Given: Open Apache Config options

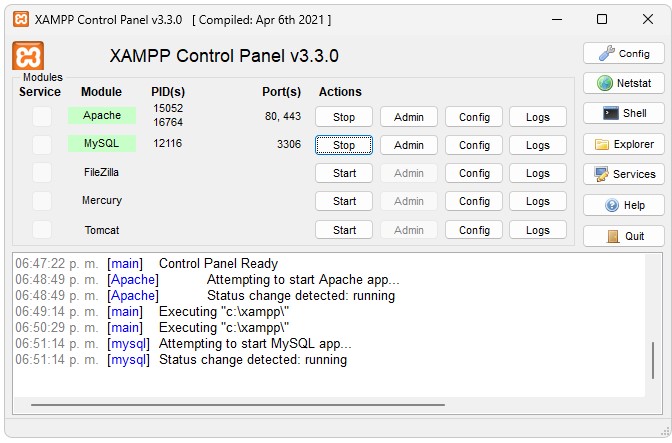Looking at the screenshot, I should 474,117.
